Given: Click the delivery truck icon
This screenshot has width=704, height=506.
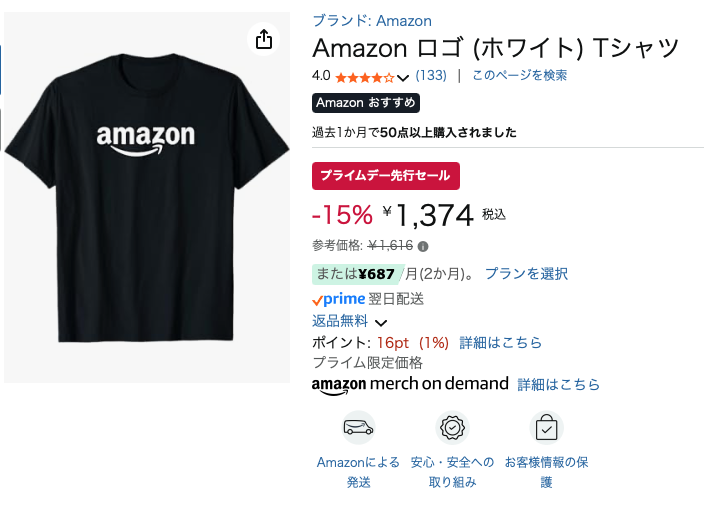Looking at the screenshot, I should [x=358, y=427].
